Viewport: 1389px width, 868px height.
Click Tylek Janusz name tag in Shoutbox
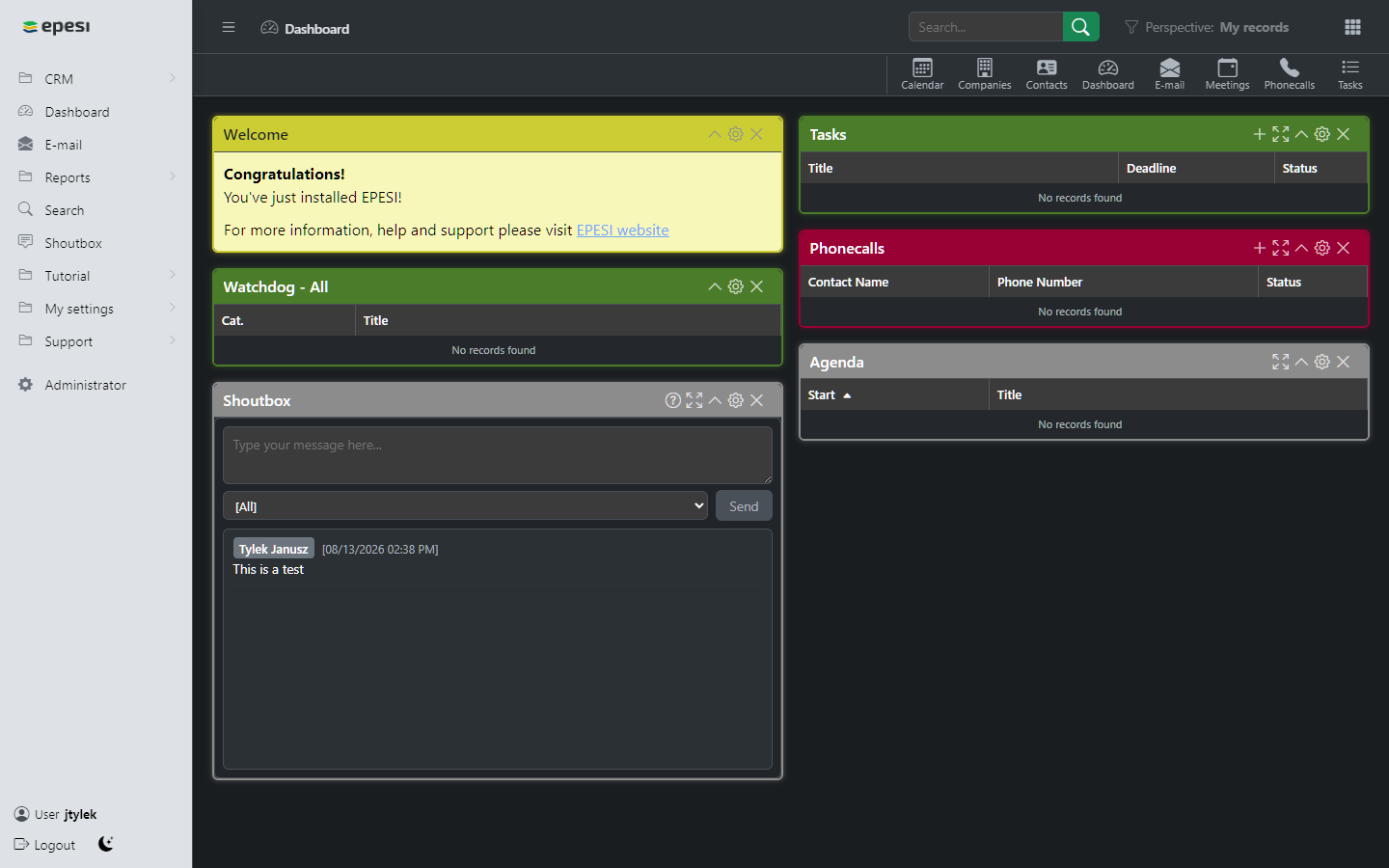pos(274,549)
